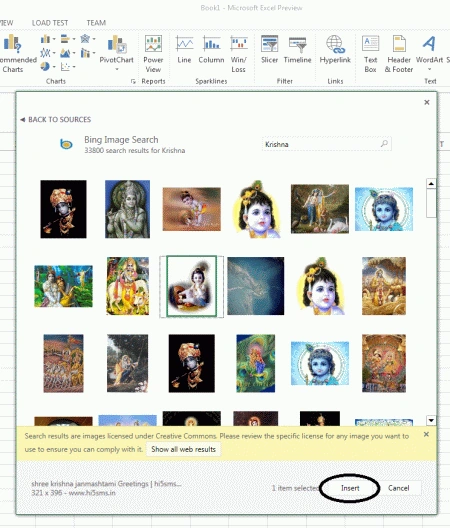The height and width of the screenshot is (528, 450).
Task: Select the stone statue Krishna thumbnail
Action: point(127,209)
